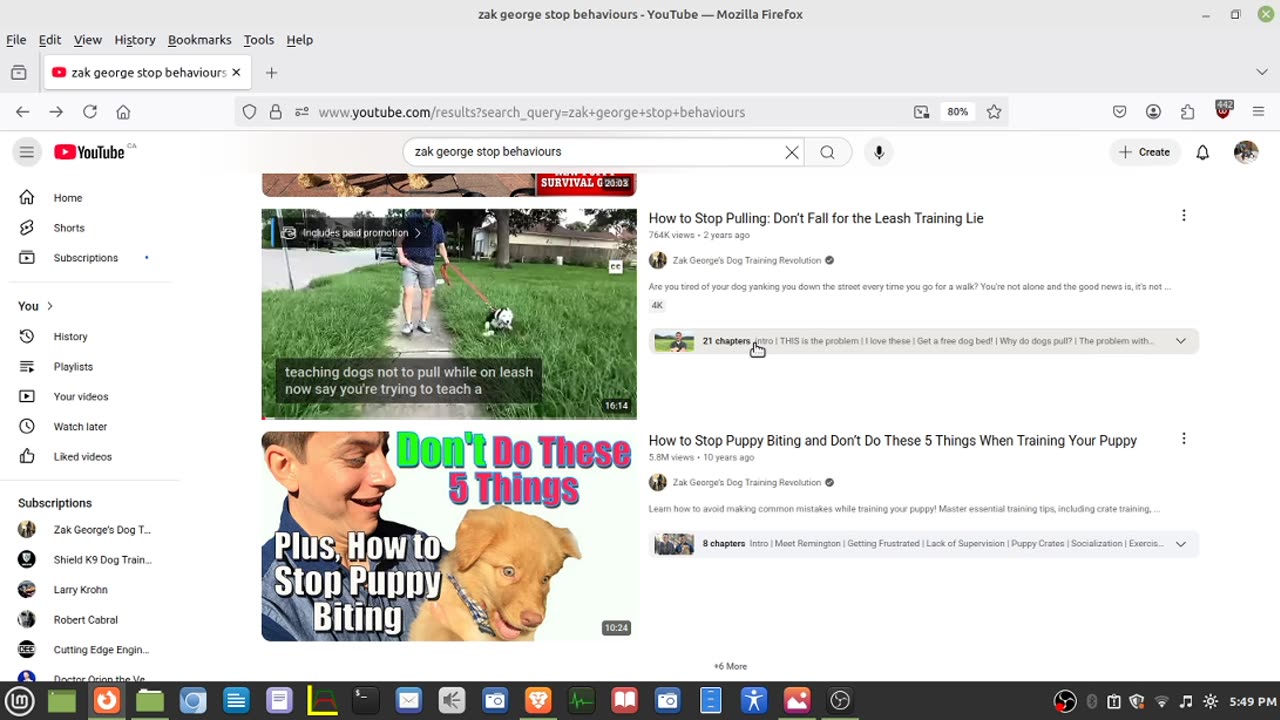Open the Linux Mint start menu
The image size is (1280, 720).
click(x=20, y=701)
